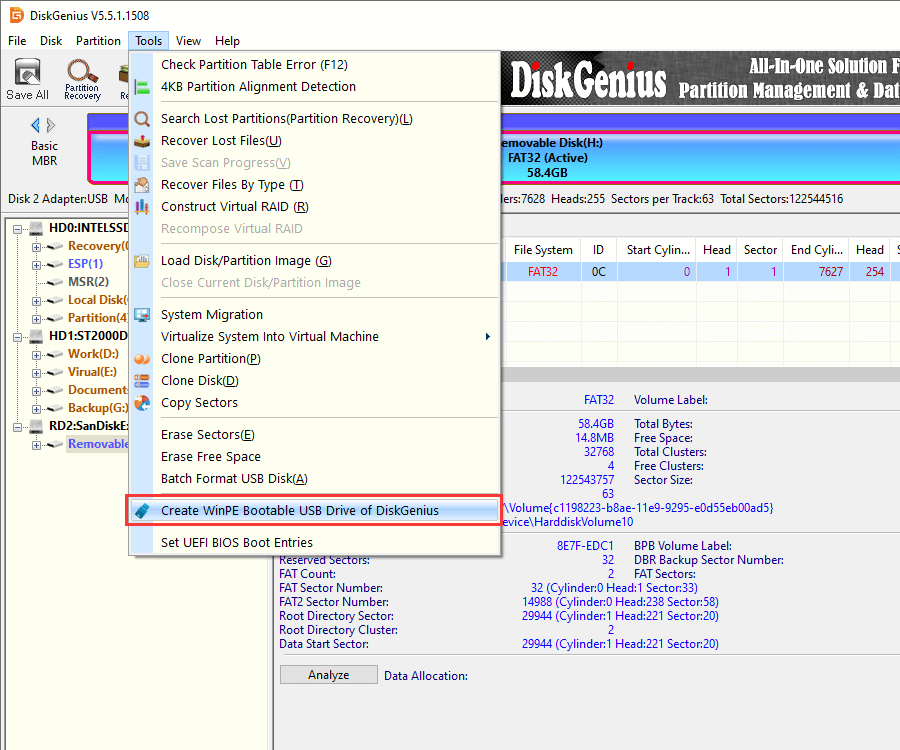Click the End Cylinder column header
Image resolution: width=900 pixels, height=750 pixels.
pos(816,250)
